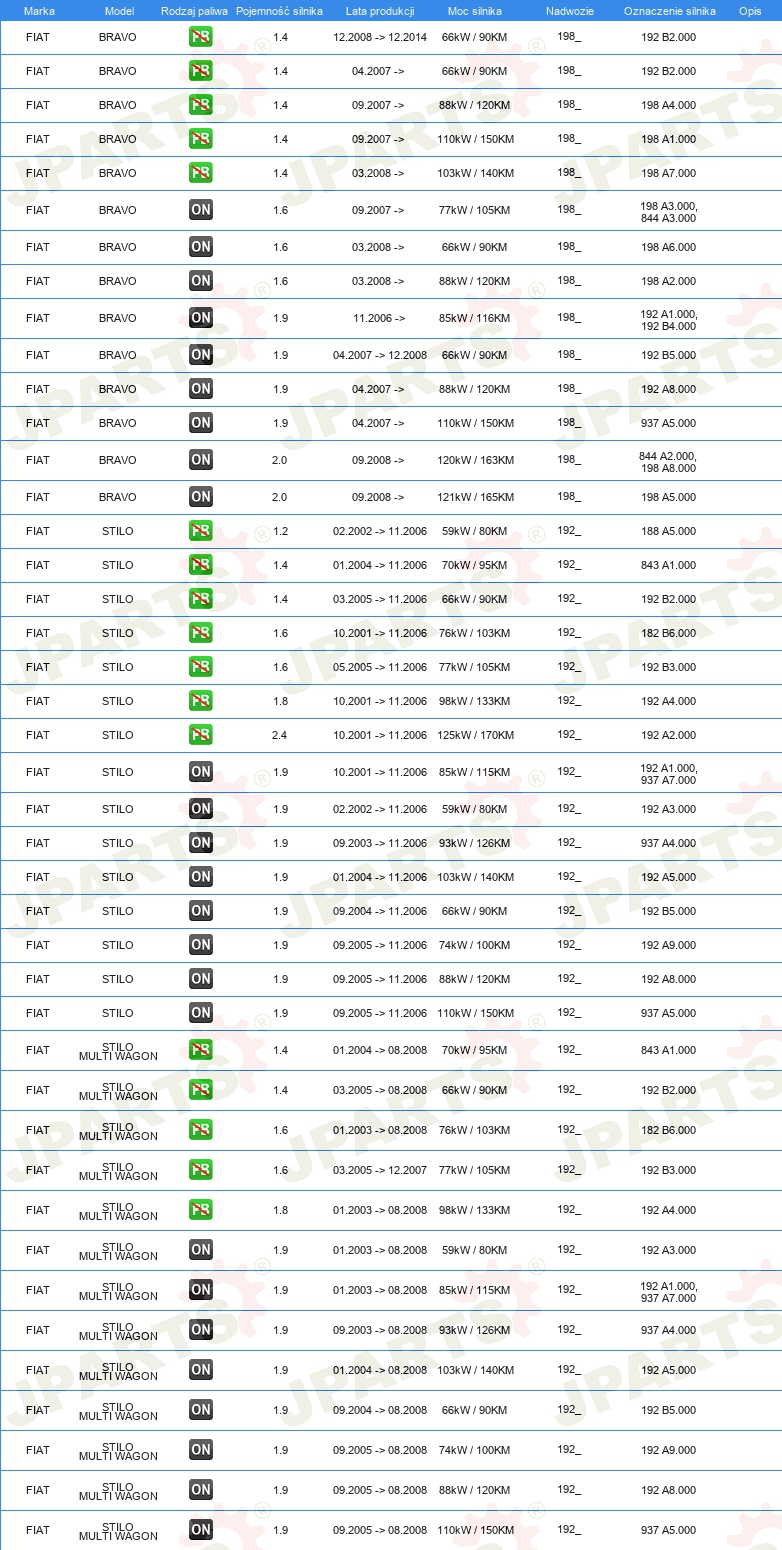Click petrol icon in Stilo Multi Wagon 843 A1.000 row
This screenshot has height=1550, width=782.
coord(201,1050)
